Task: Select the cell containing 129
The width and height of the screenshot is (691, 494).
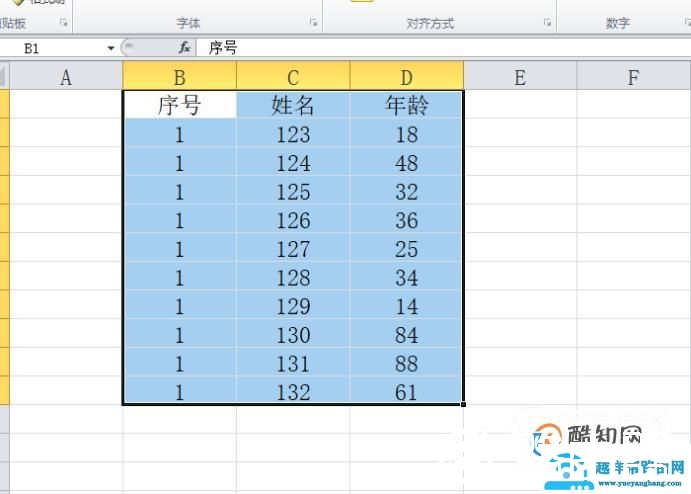Action: (293, 305)
